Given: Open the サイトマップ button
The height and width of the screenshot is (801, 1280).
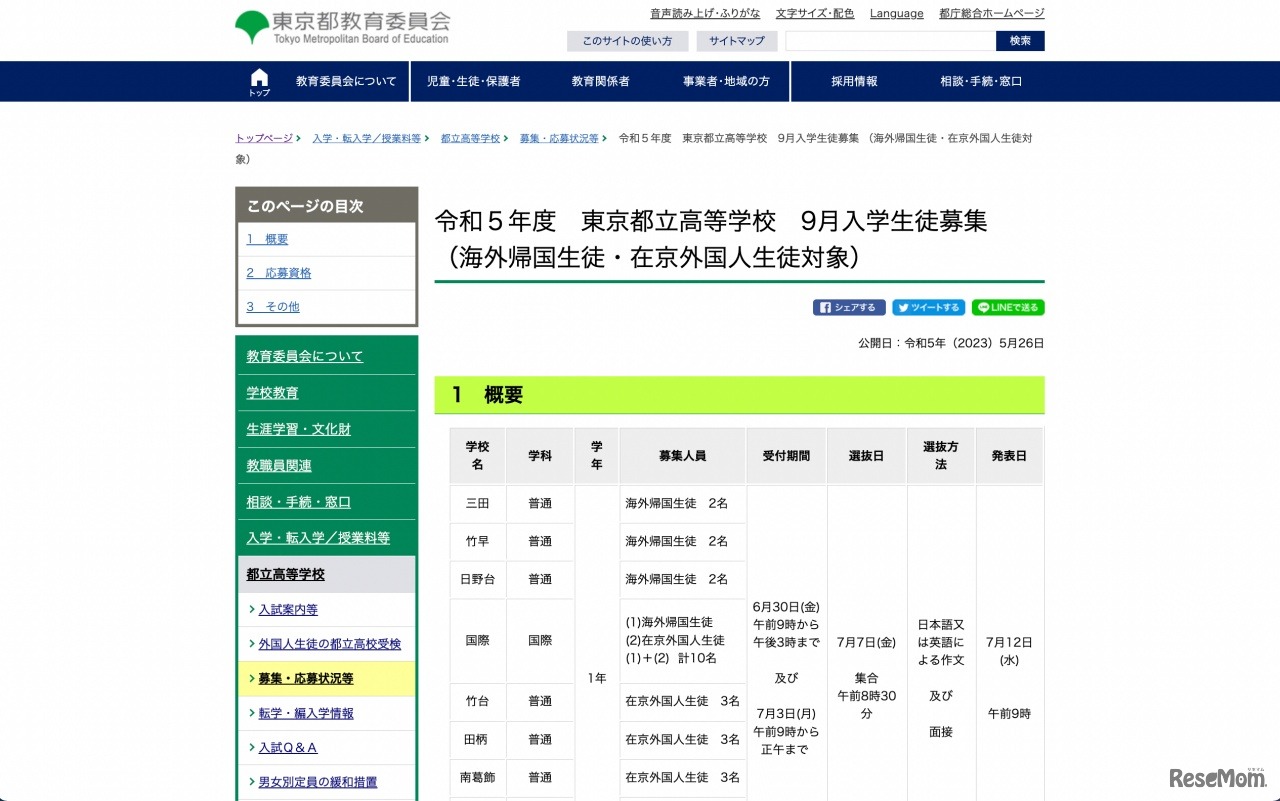Looking at the screenshot, I should [x=737, y=41].
